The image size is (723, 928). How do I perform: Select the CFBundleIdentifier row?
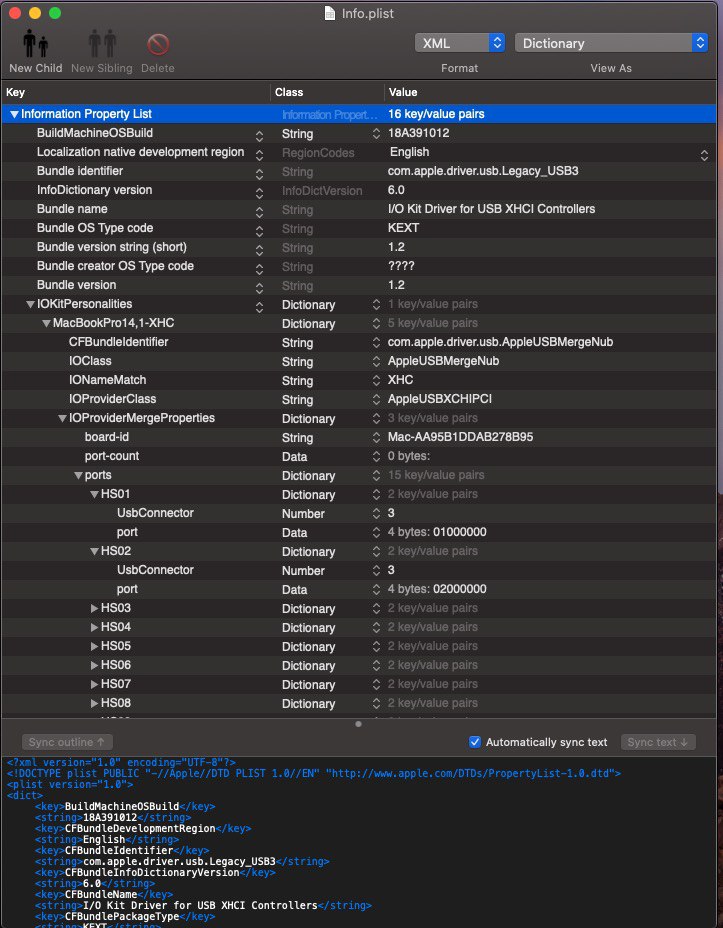[359, 342]
